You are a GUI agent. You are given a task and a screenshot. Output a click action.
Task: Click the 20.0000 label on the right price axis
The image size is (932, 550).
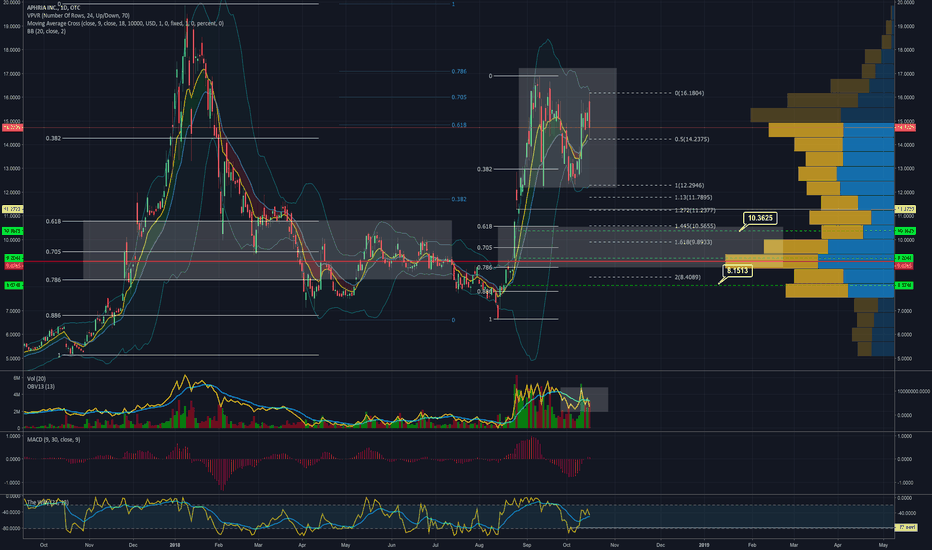tap(906, 3)
